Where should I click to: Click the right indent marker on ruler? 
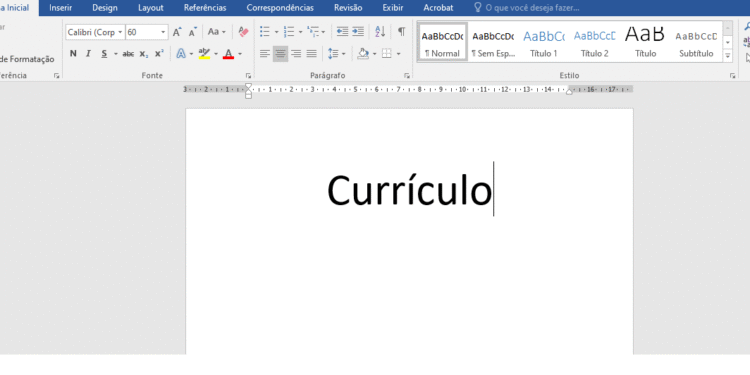pos(569,91)
